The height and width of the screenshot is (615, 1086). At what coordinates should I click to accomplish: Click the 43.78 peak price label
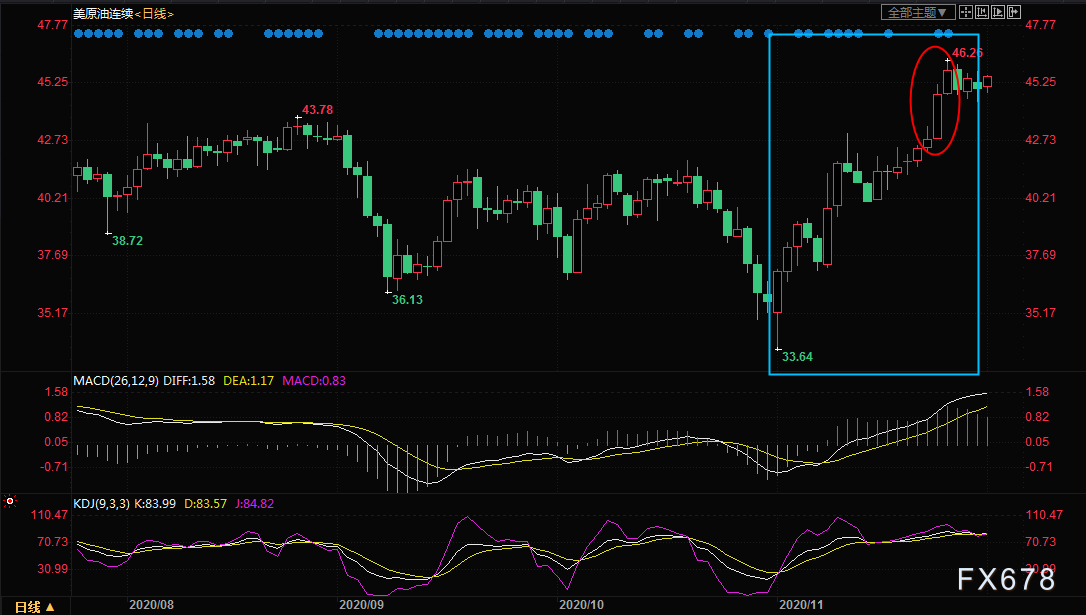(317, 109)
